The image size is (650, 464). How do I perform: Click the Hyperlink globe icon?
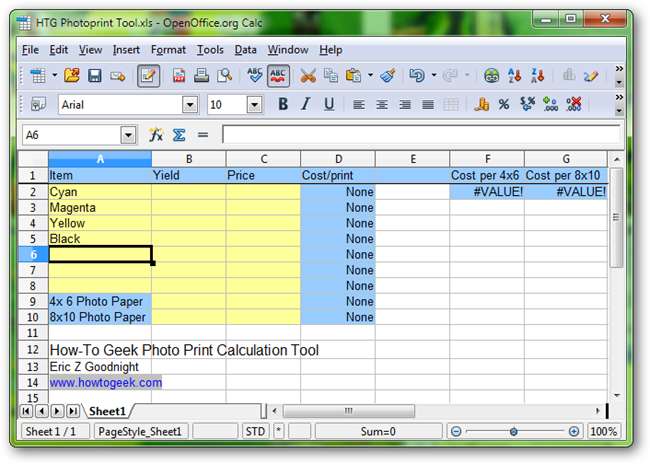click(492, 76)
